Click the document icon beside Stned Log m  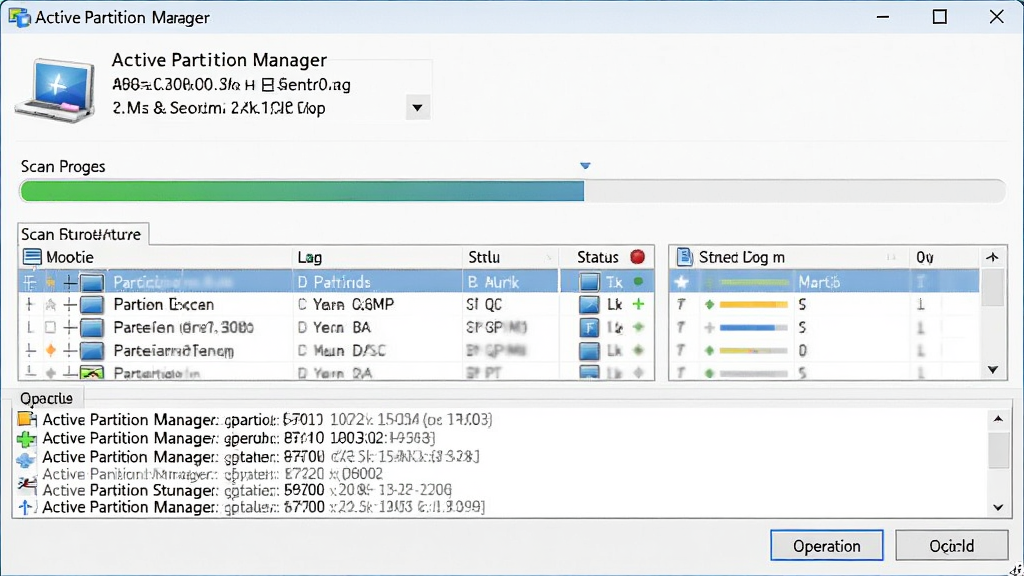click(684, 257)
